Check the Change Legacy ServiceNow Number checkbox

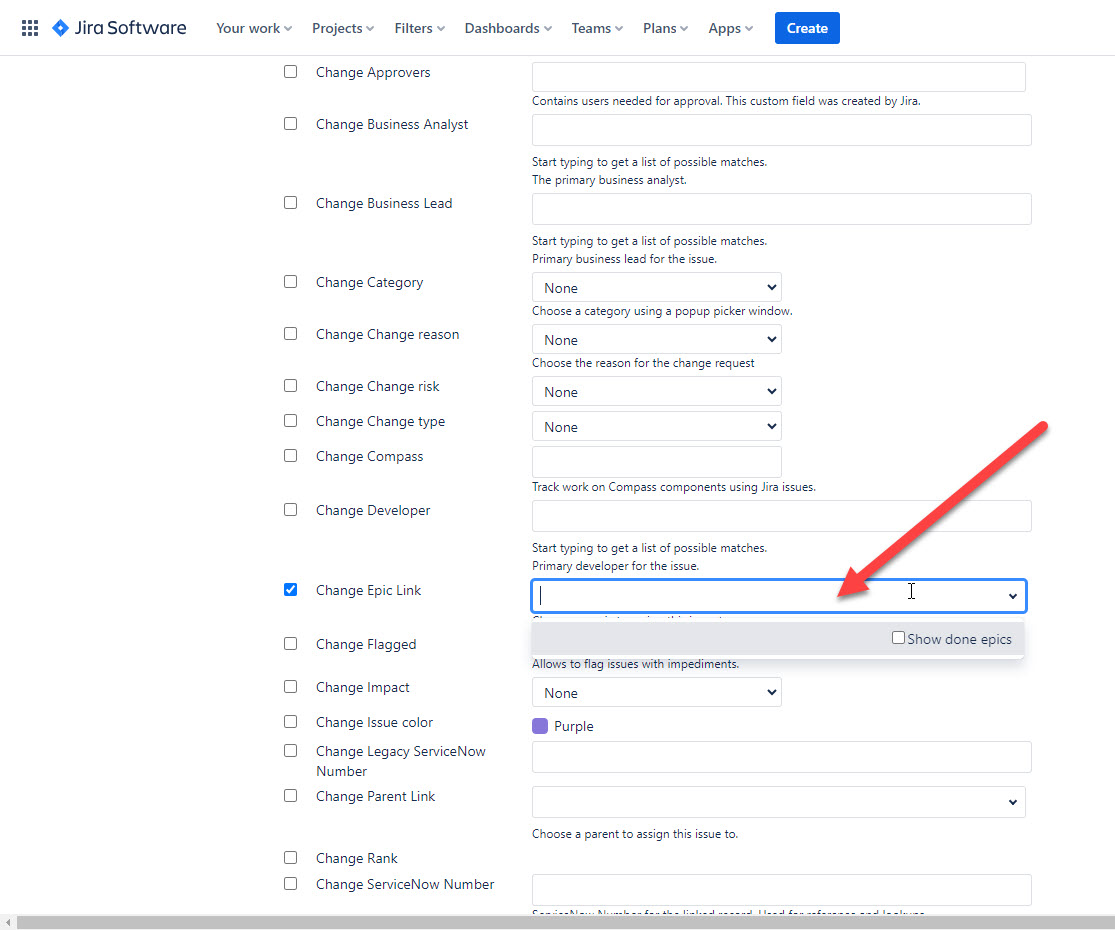(x=290, y=751)
